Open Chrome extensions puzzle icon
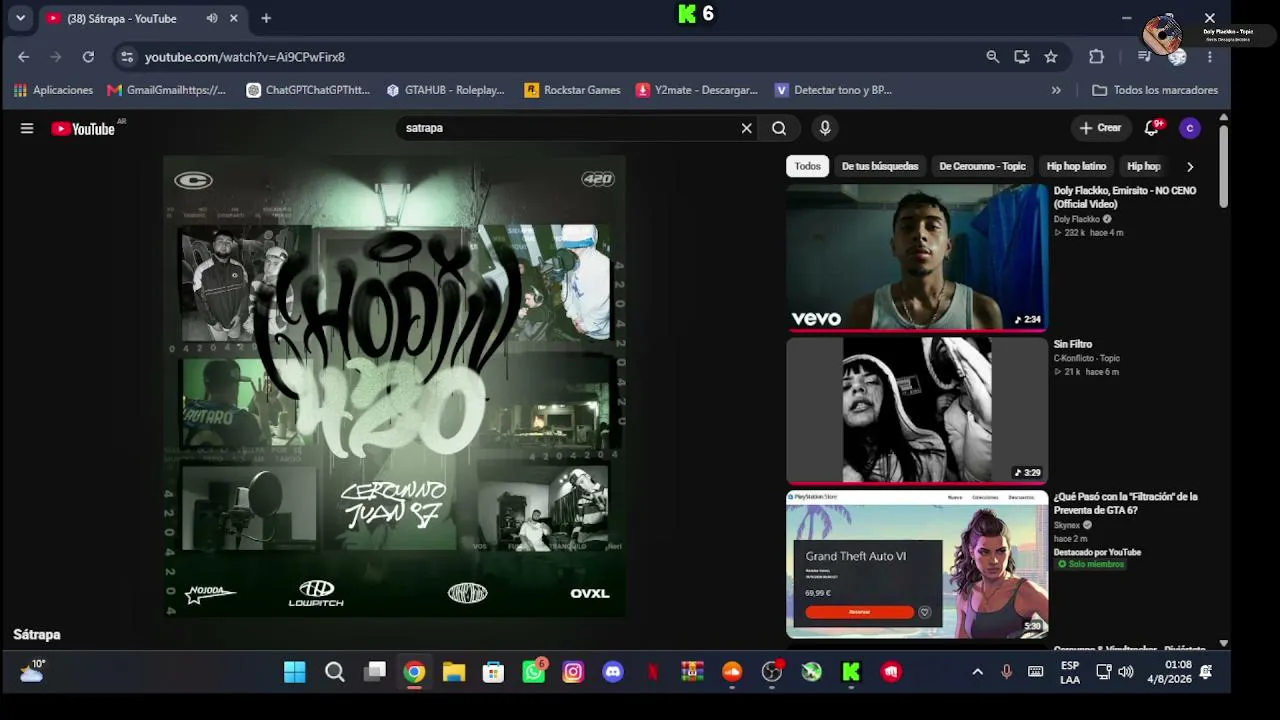 pyautogui.click(x=1096, y=57)
